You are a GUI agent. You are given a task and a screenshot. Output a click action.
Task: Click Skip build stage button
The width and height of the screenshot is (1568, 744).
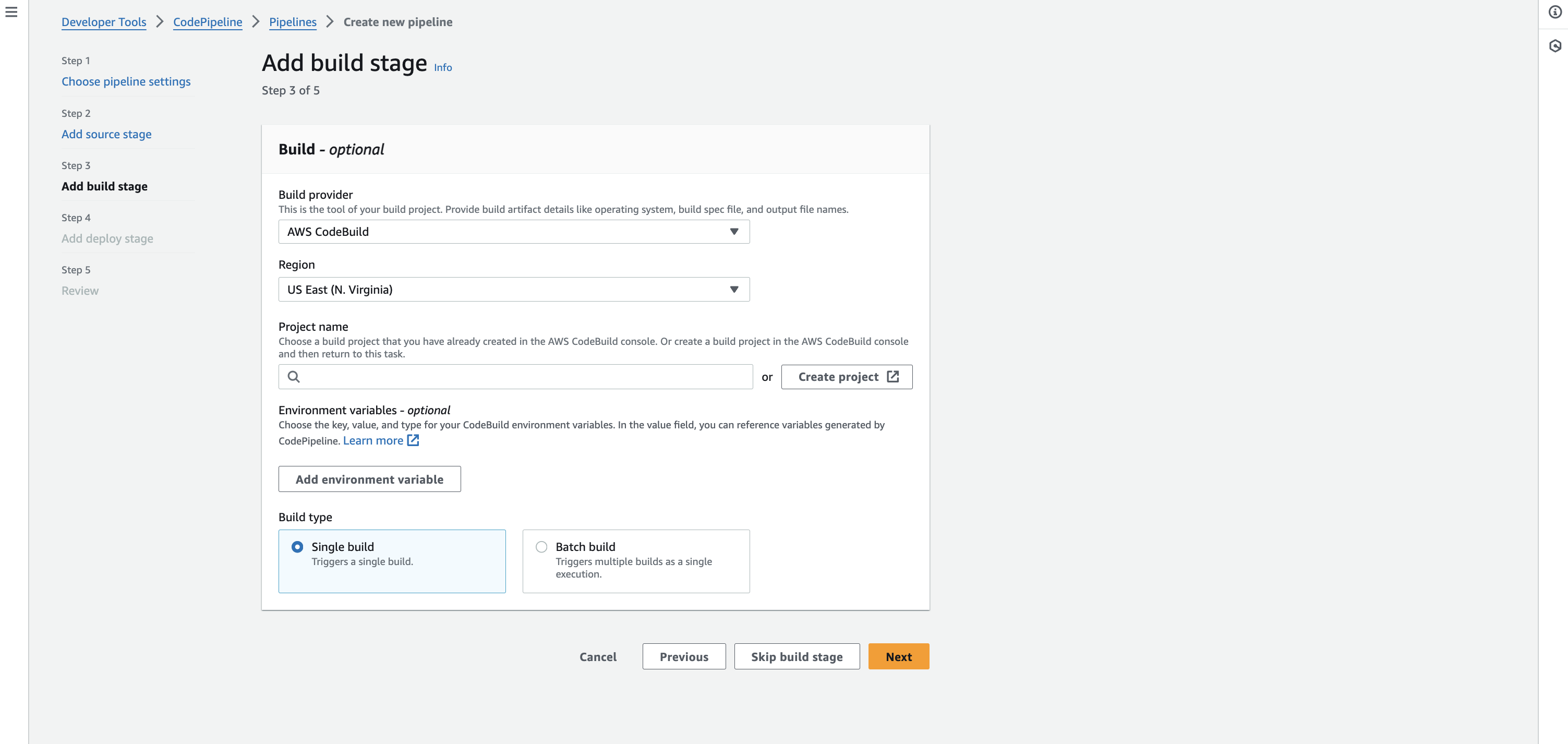pyautogui.click(x=796, y=656)
